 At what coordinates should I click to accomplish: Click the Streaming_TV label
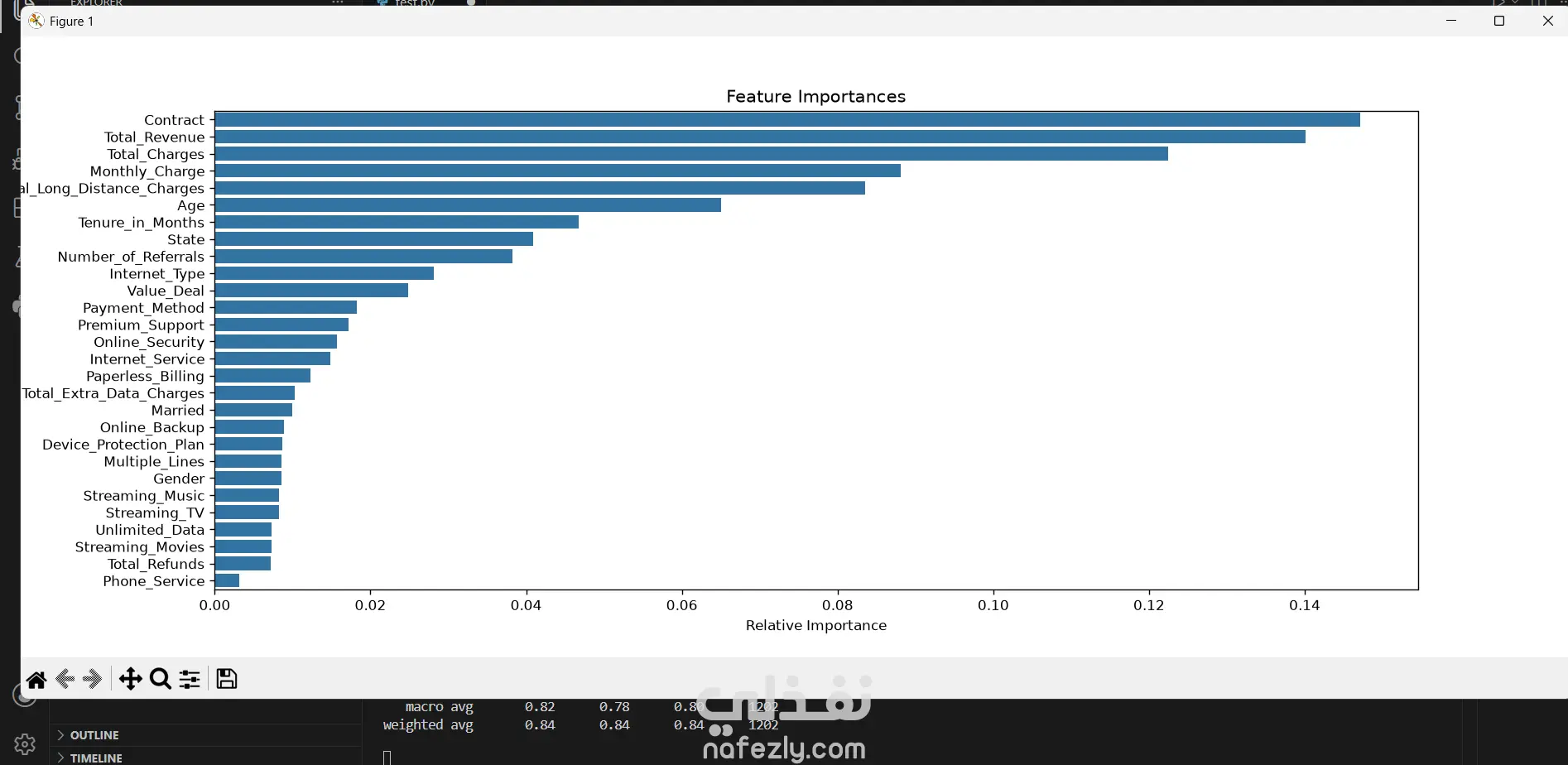(x=155, y=513)
